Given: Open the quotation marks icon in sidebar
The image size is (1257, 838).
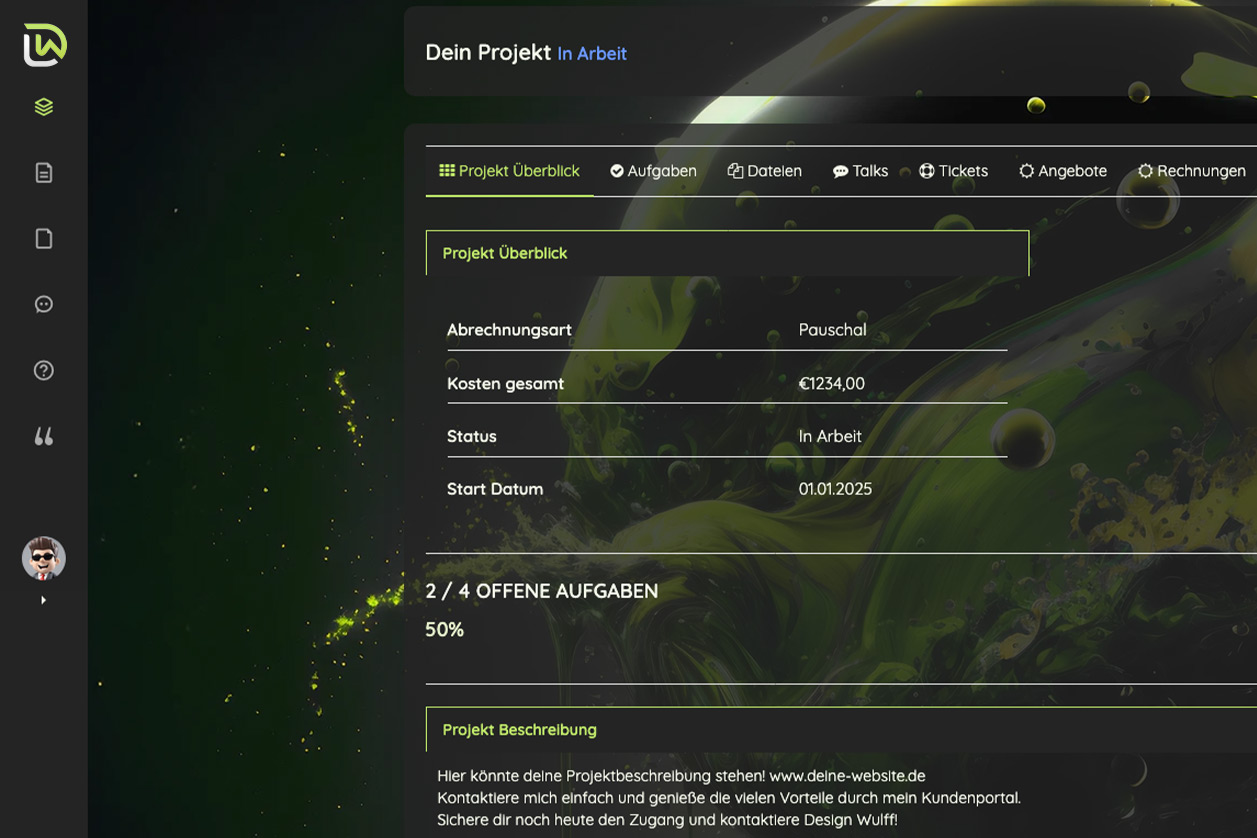Looking at the screenshot, I should click(x=44, y=436).
